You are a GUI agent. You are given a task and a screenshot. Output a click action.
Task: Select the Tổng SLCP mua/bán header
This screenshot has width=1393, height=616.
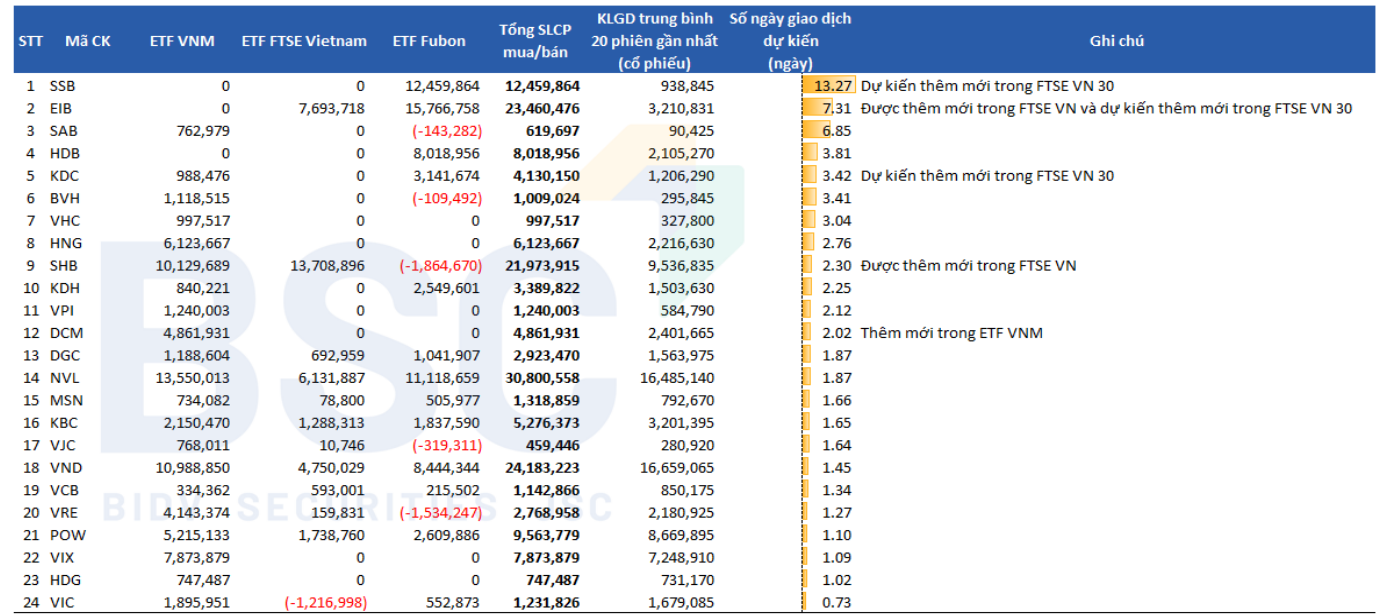coord(535,41)
